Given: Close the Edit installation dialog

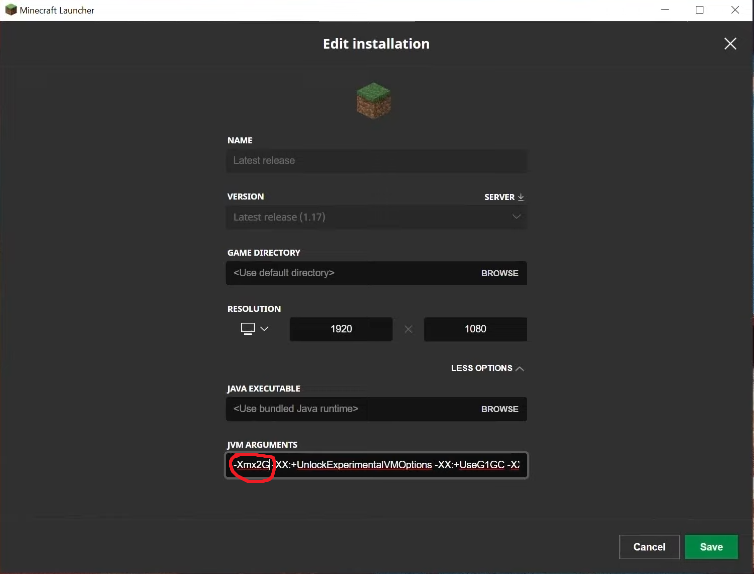Looking at the screenshot, I should pyautogui.click(x=730, y=44).
